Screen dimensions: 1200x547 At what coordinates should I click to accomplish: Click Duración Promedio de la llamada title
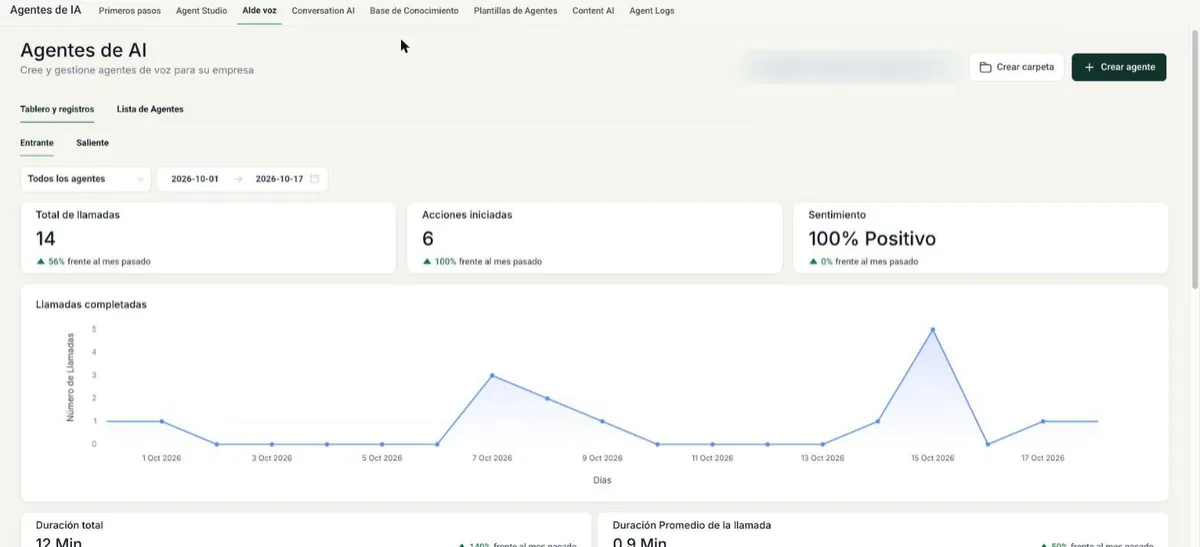tap(692, 525)
